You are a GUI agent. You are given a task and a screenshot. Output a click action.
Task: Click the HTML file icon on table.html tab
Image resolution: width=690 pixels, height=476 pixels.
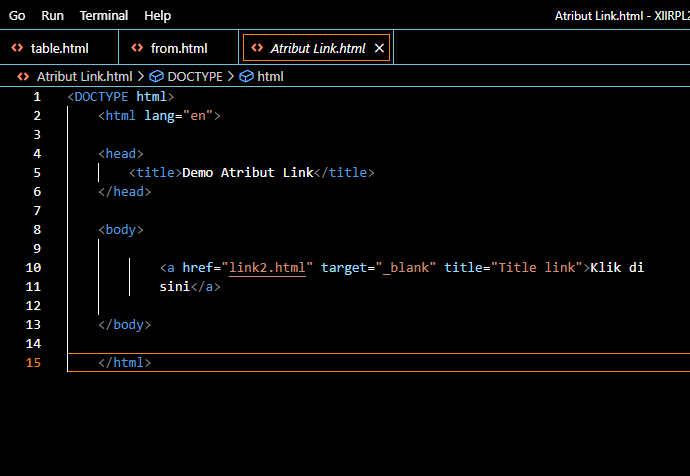[x=17, y=48]
